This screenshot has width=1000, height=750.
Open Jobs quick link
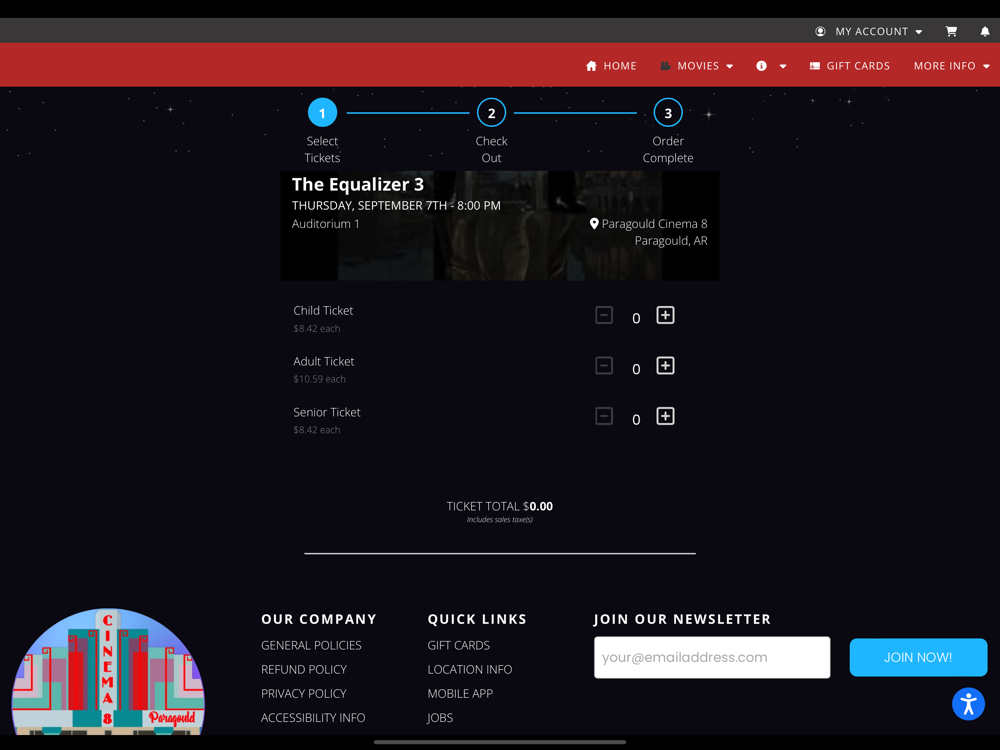click(x=440, y=717)
